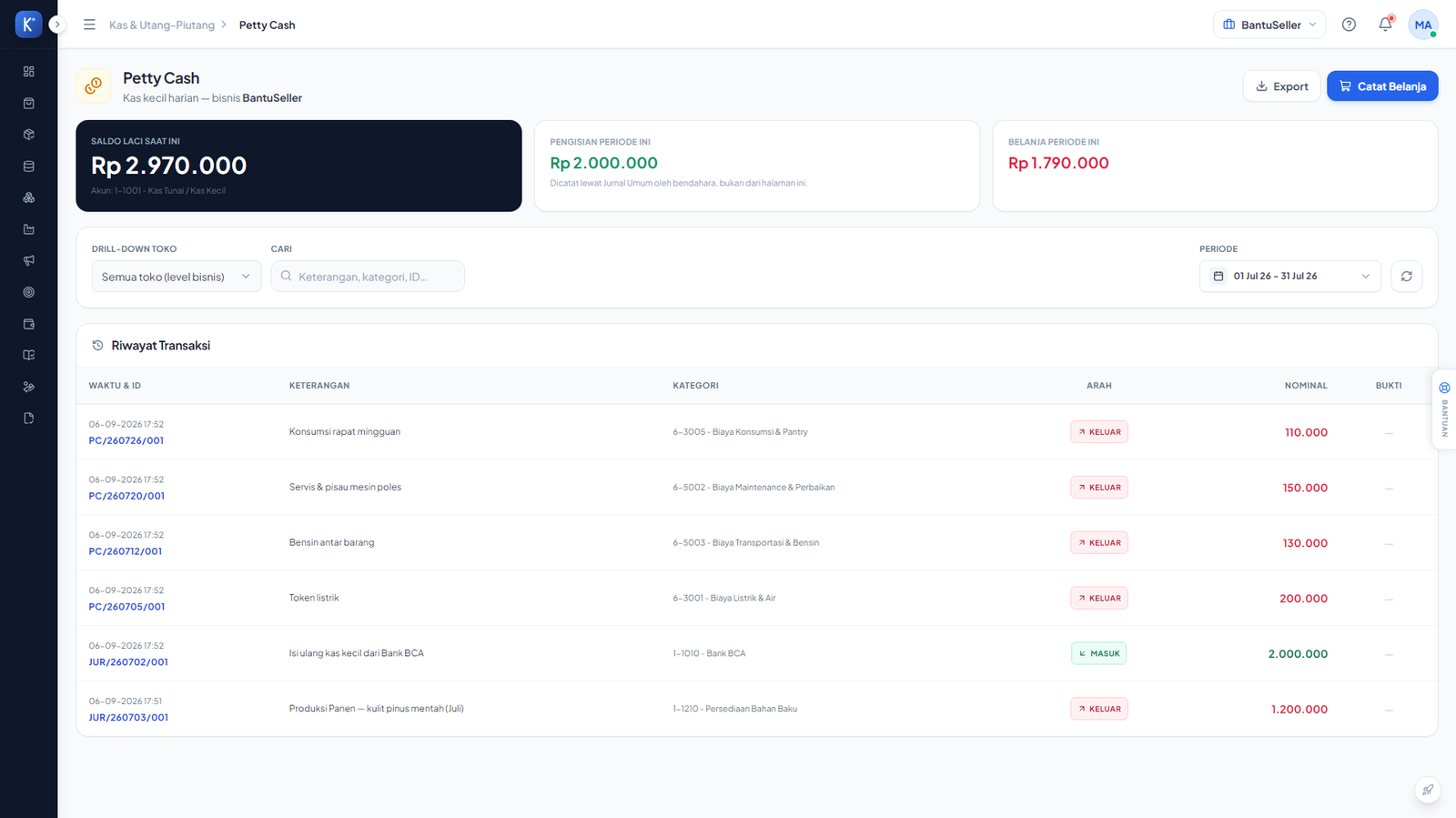Open the stacked cubes icon in sidebar
The image size is (1456, 818).
[28, 197]
